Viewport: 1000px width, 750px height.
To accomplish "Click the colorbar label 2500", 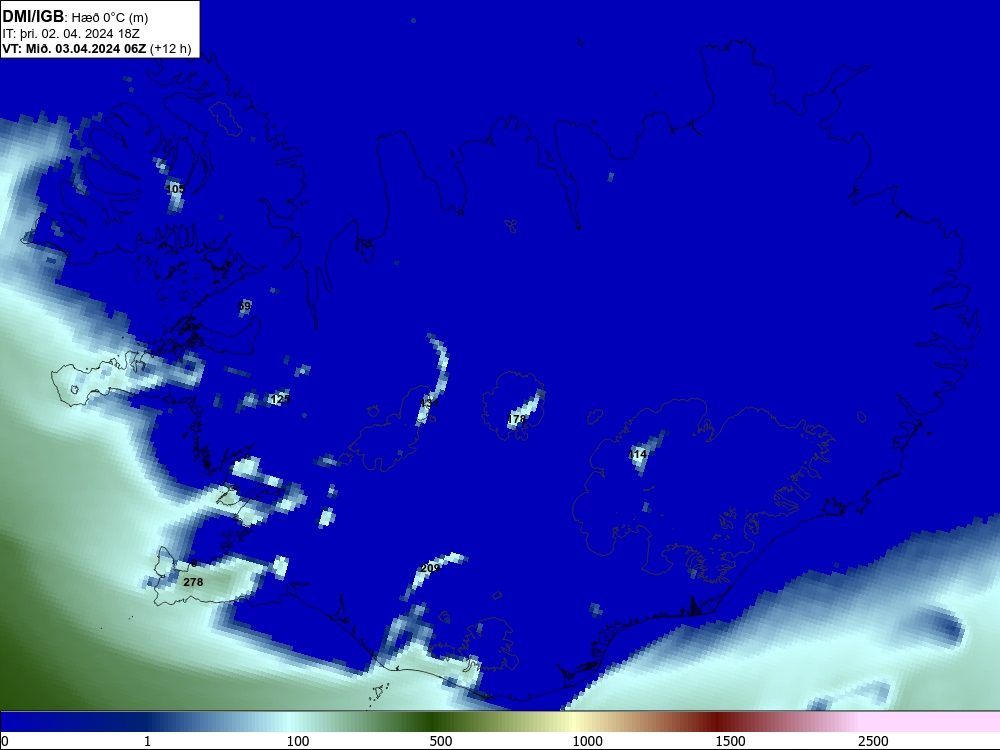I will click(x=873, y=741).
